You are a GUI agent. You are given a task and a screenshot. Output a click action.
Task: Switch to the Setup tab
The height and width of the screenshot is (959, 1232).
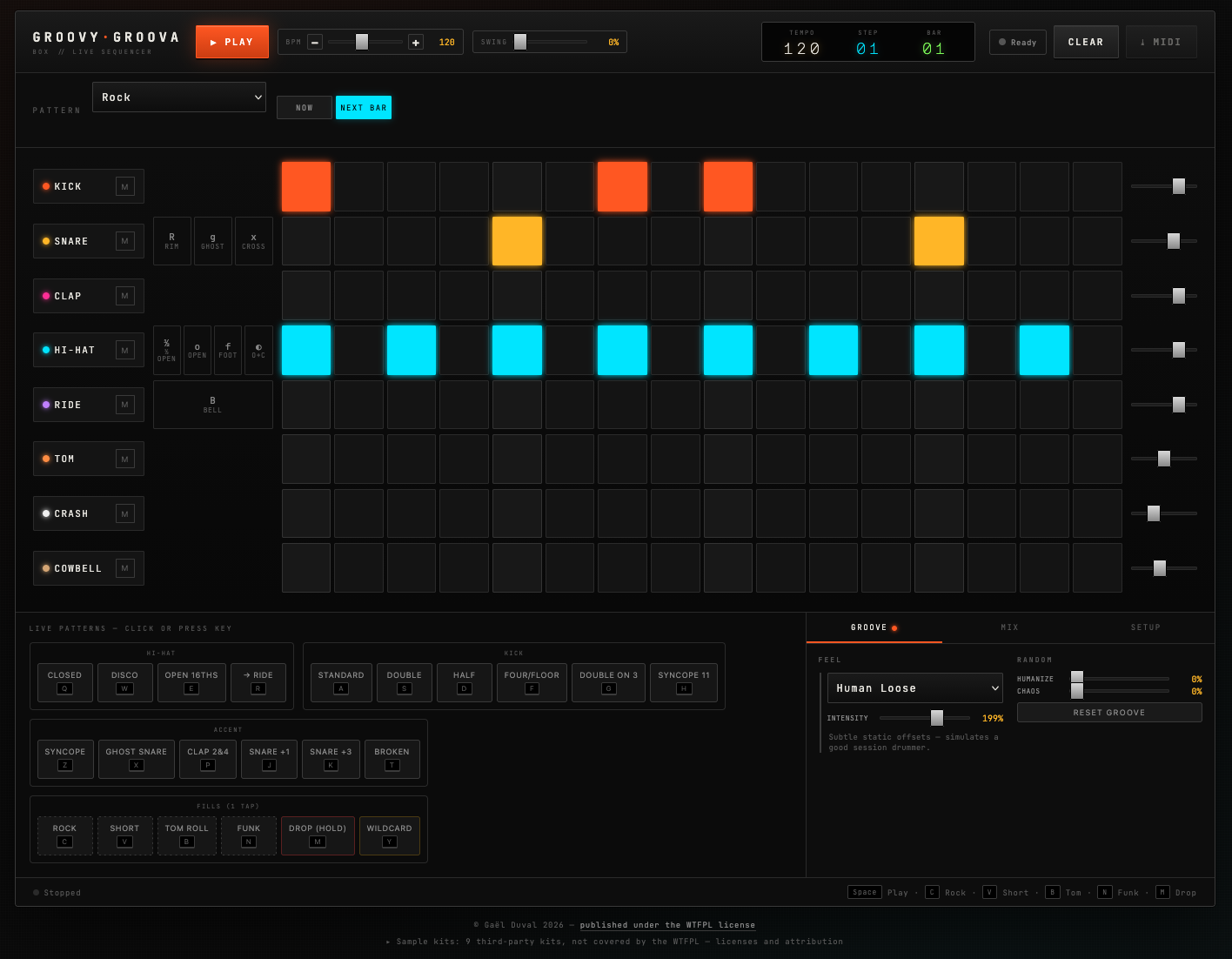[1146, 627]
